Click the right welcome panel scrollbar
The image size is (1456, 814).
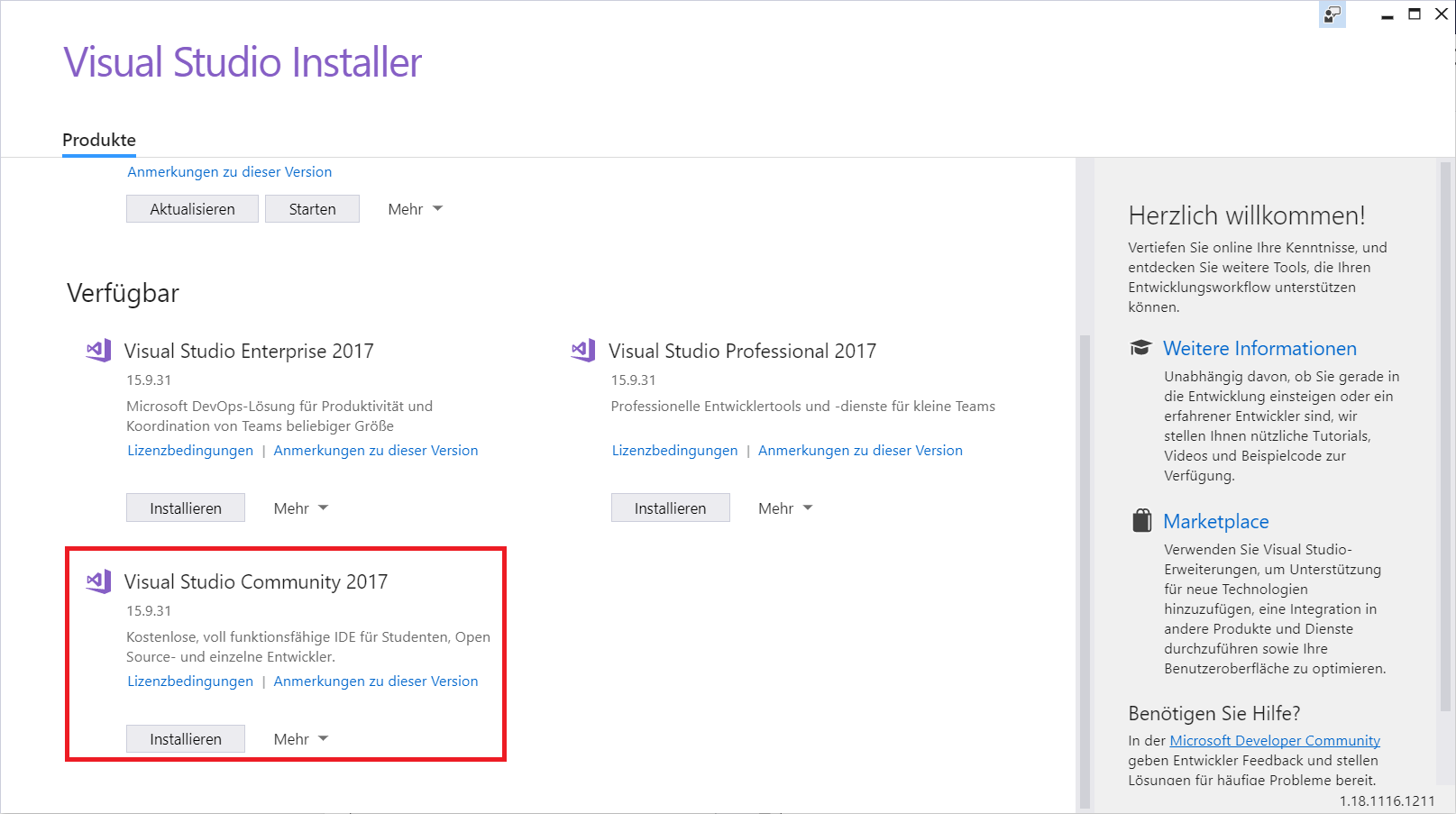[1446, 437]
